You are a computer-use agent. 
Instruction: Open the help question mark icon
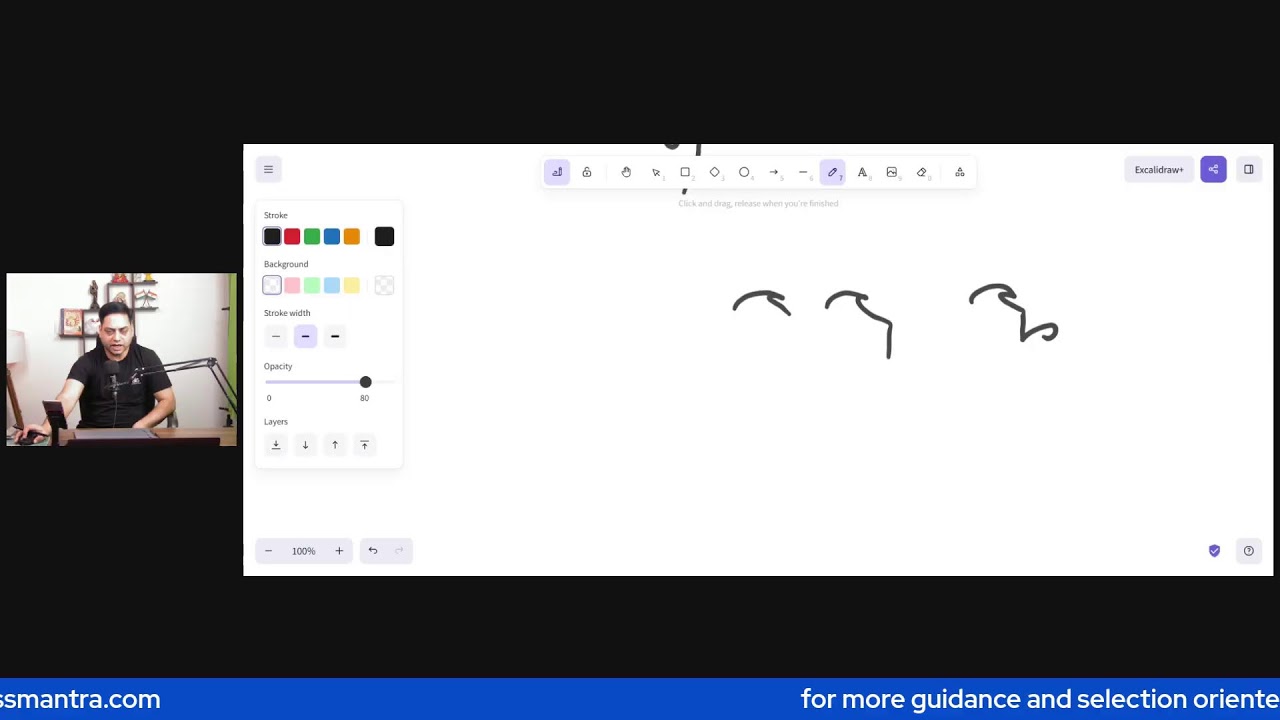[1249, 551]
